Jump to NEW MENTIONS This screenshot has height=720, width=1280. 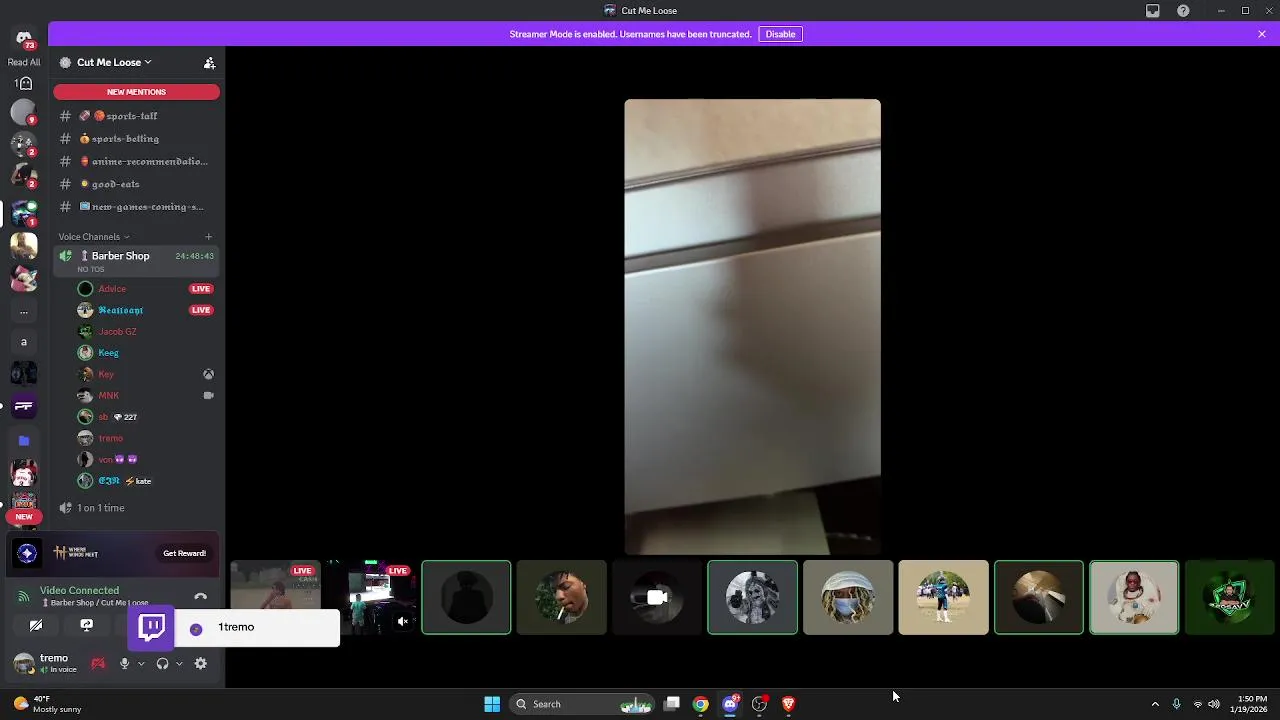coord(136,92)
